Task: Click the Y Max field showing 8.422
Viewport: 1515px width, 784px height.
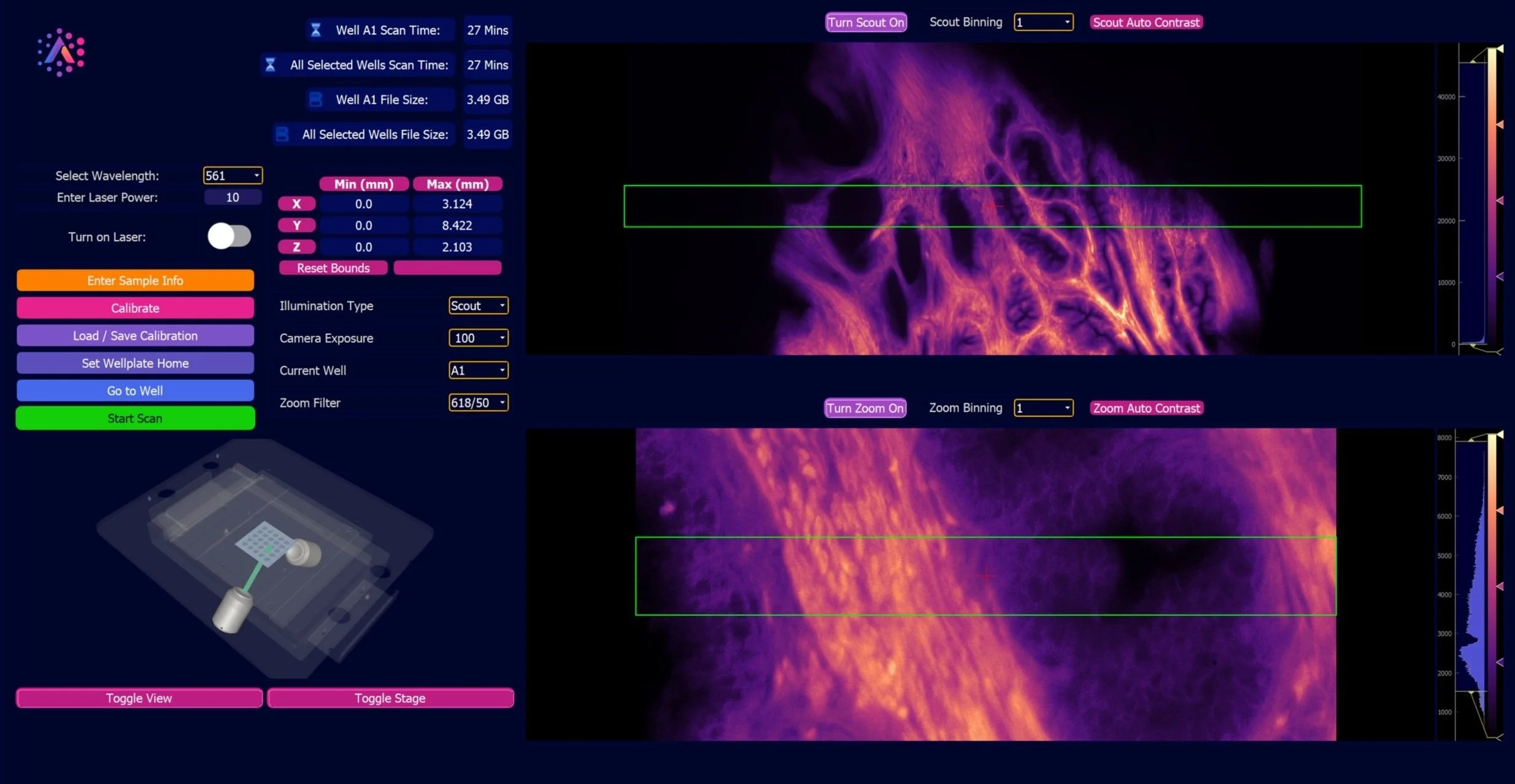Action: [x=457, y=225]
